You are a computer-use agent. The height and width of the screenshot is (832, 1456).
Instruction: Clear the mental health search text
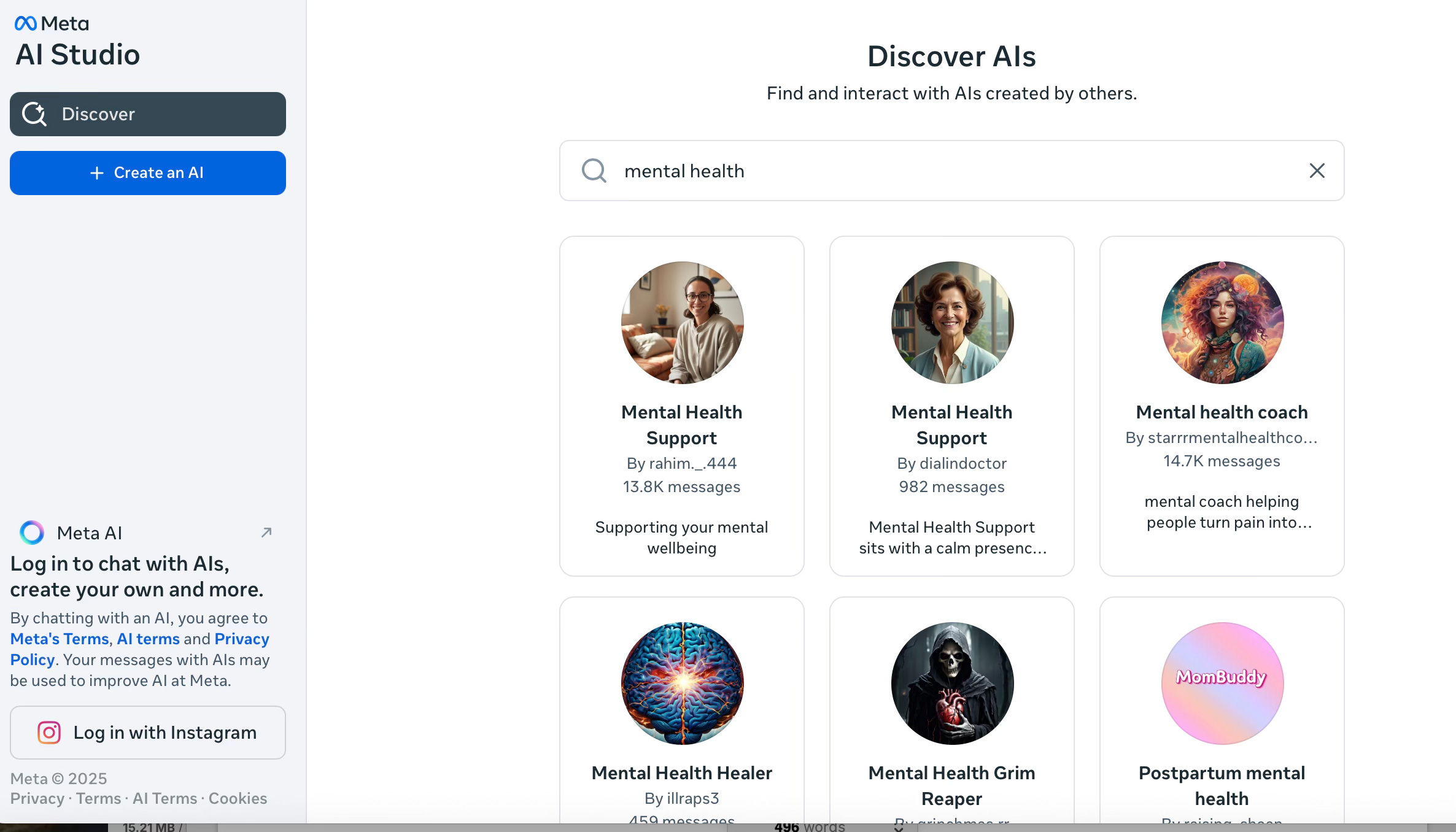(1317, 171)
